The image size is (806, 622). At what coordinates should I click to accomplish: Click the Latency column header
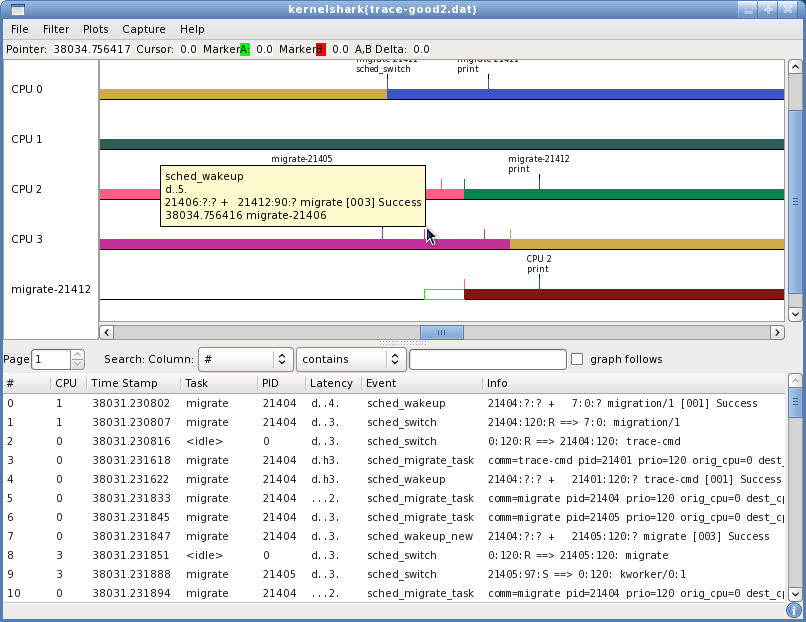coord(331,383)
